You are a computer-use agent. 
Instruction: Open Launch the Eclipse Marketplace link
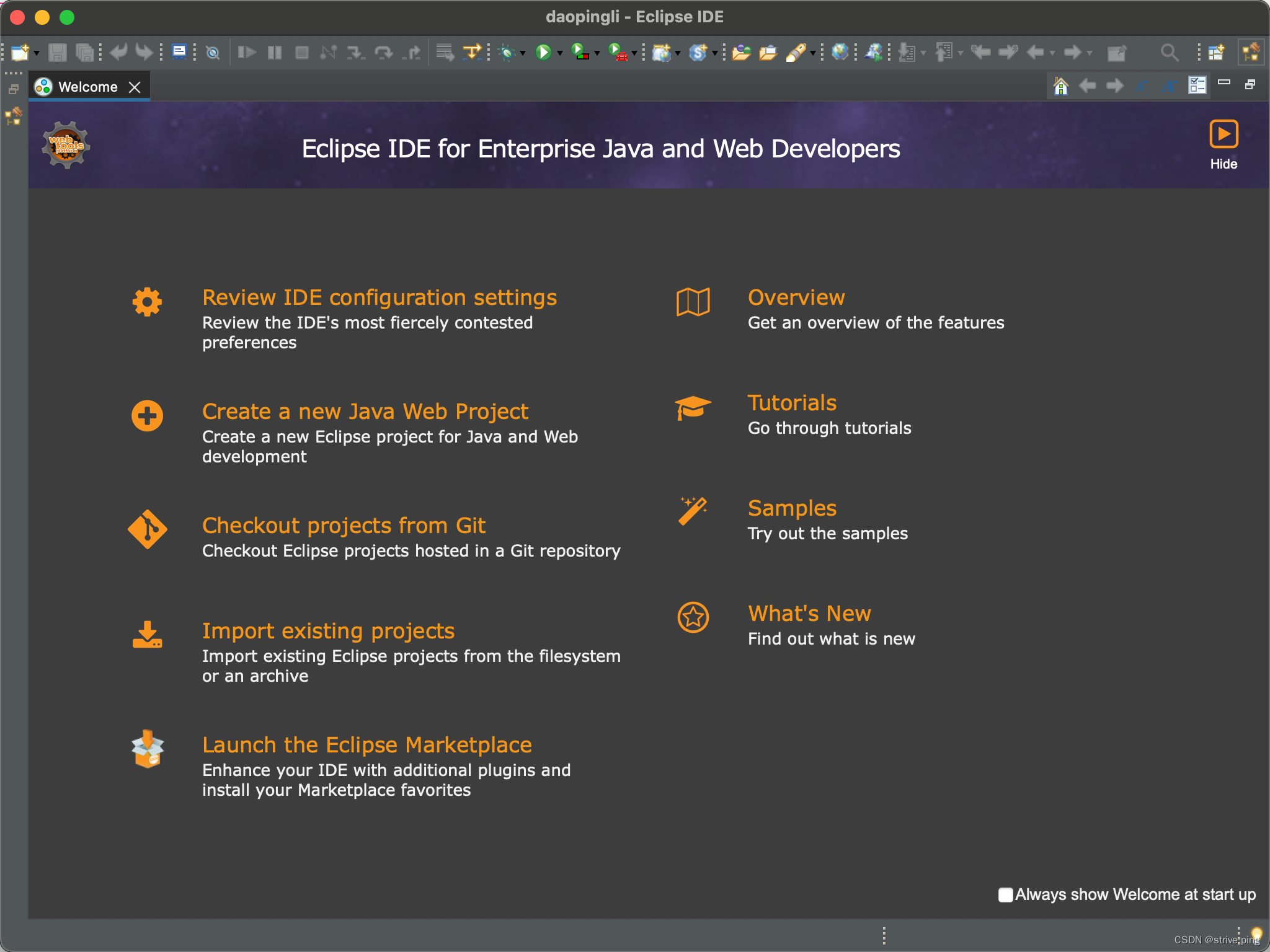coord(367,745)
